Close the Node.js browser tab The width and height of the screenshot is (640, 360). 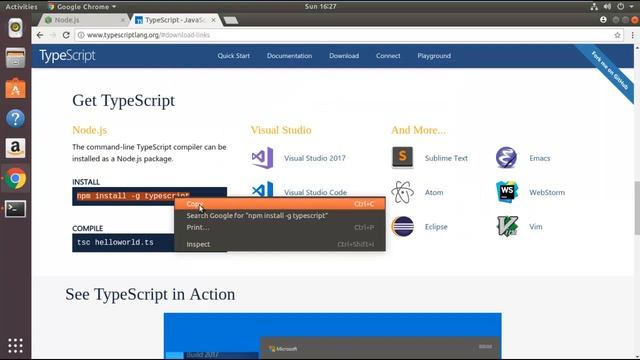tap(122, 20)
